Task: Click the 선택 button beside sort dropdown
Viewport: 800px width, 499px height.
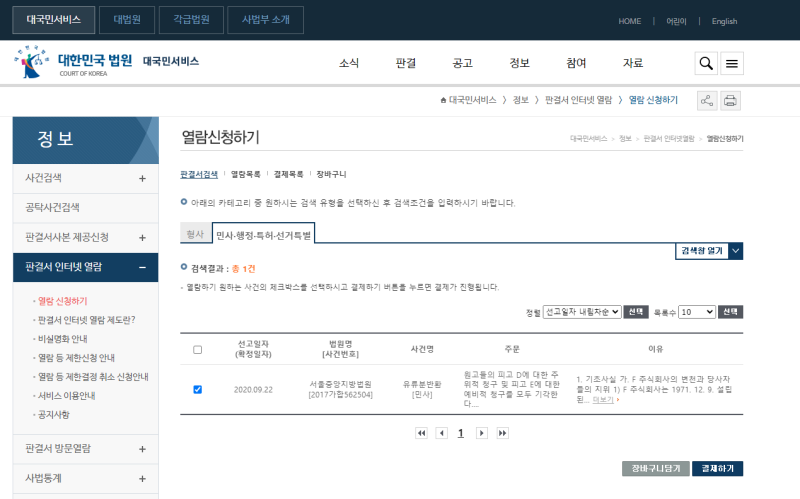Action: pos(636,312)
